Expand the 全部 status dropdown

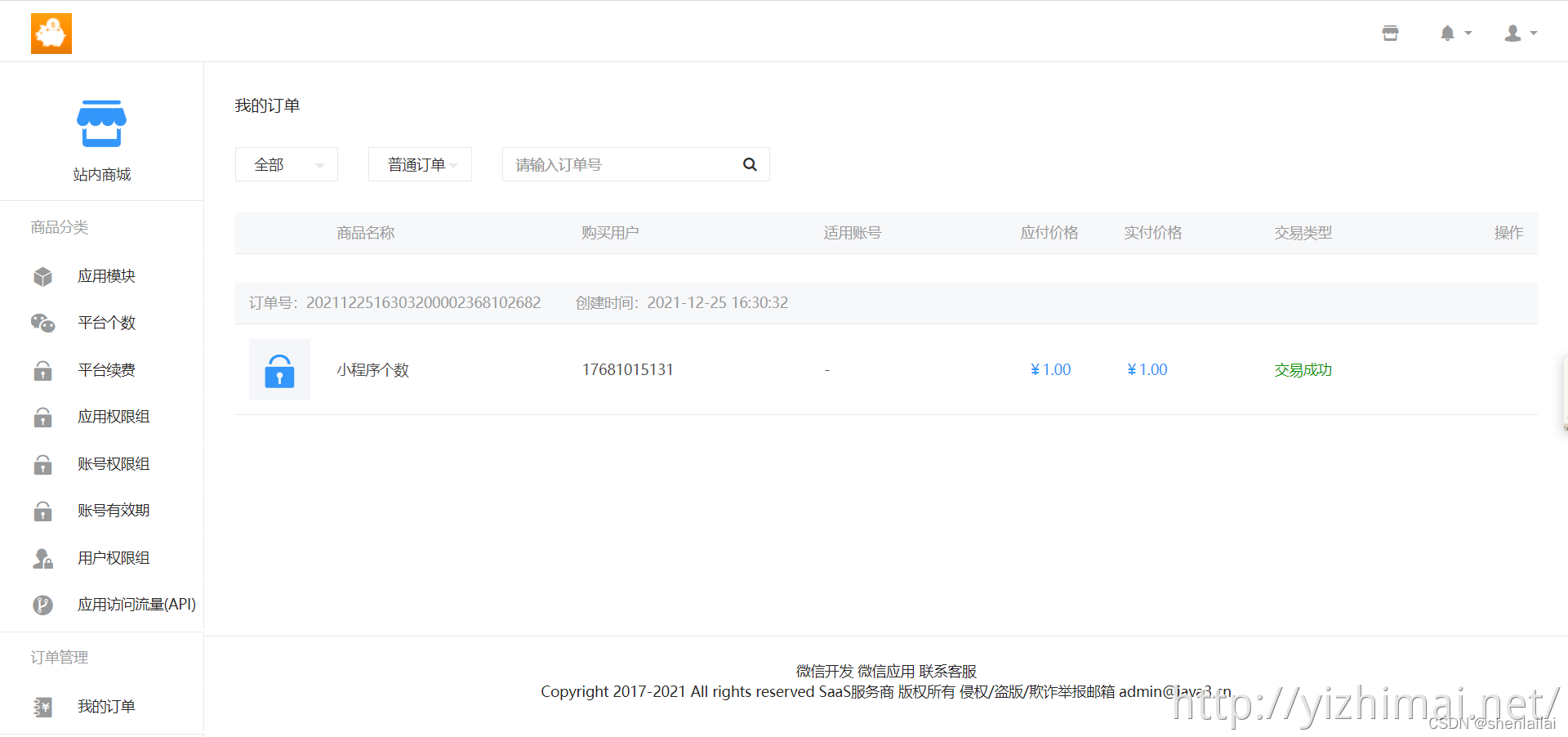287,164
